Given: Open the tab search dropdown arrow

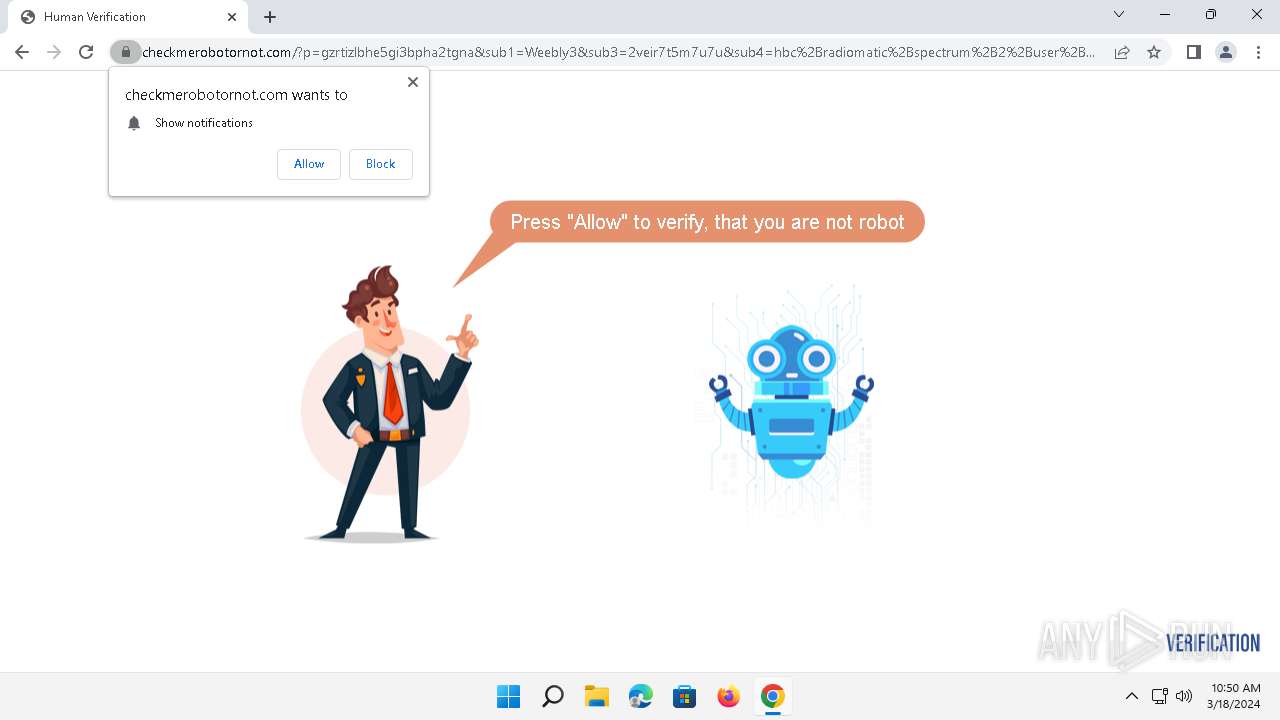Looking at the screenshot, I should pos(1119,14).
